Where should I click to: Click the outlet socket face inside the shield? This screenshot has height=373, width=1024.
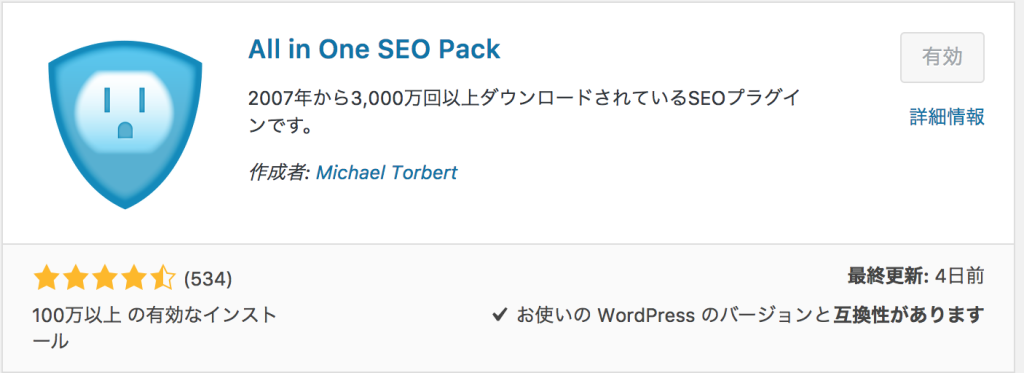point(125,110)
